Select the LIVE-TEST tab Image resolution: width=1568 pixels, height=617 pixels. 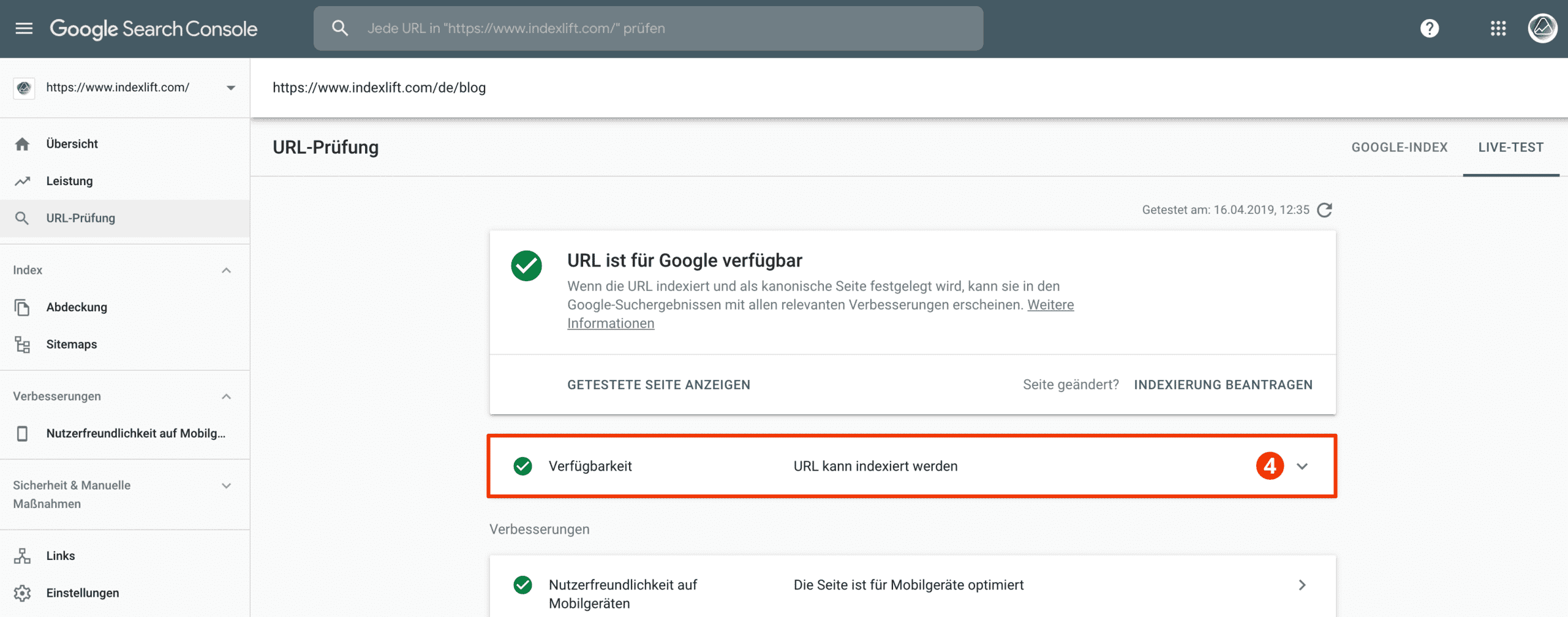(1510, 148)
